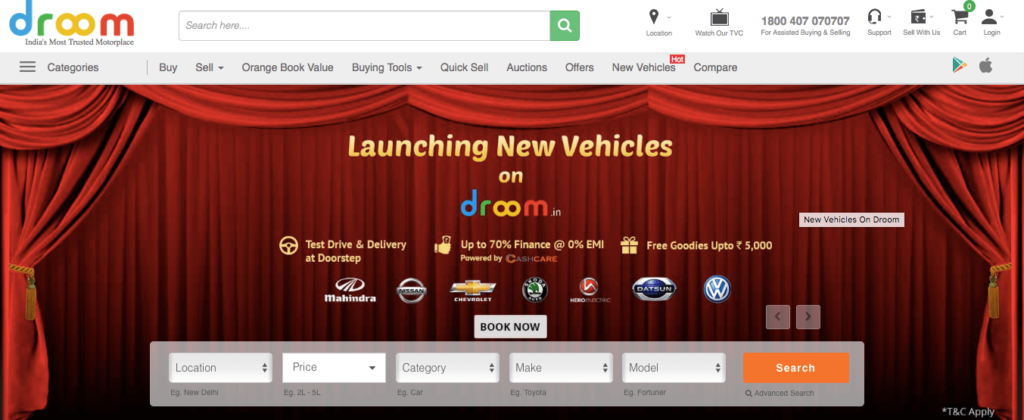The image size is (1024, 420).
Task: Open the Orange Book Value menu item
Action: [293, 67]
